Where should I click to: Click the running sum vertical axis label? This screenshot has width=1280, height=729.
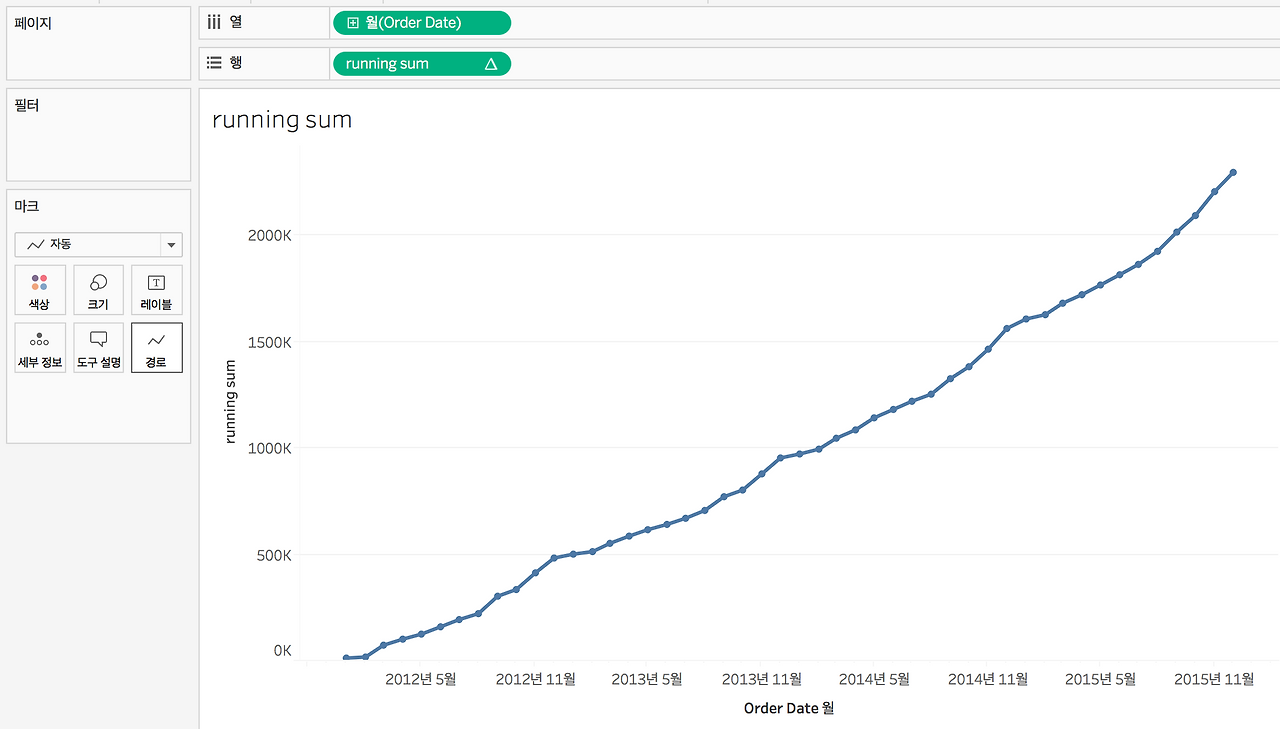[230, 401]
